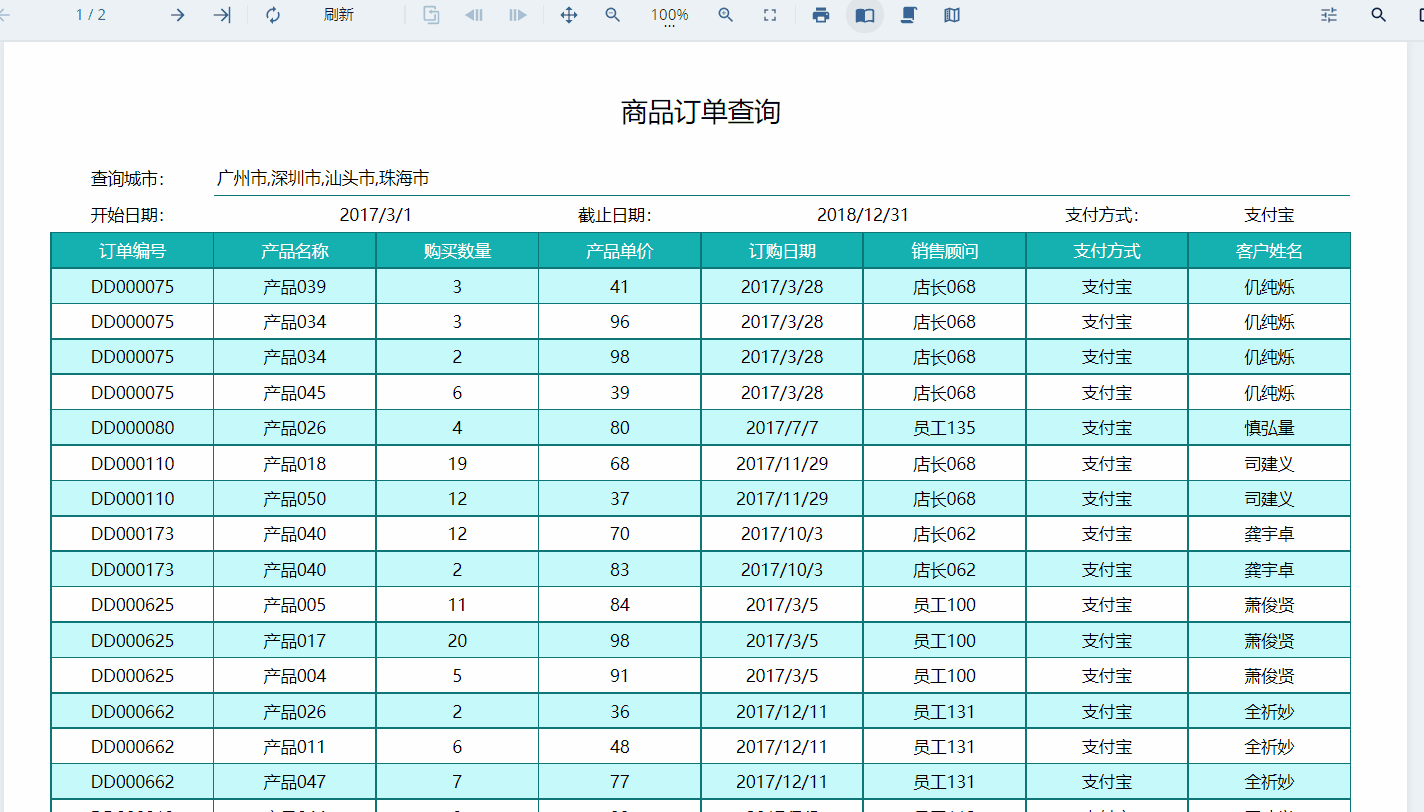Select order cell DD000080

[132, 428]
